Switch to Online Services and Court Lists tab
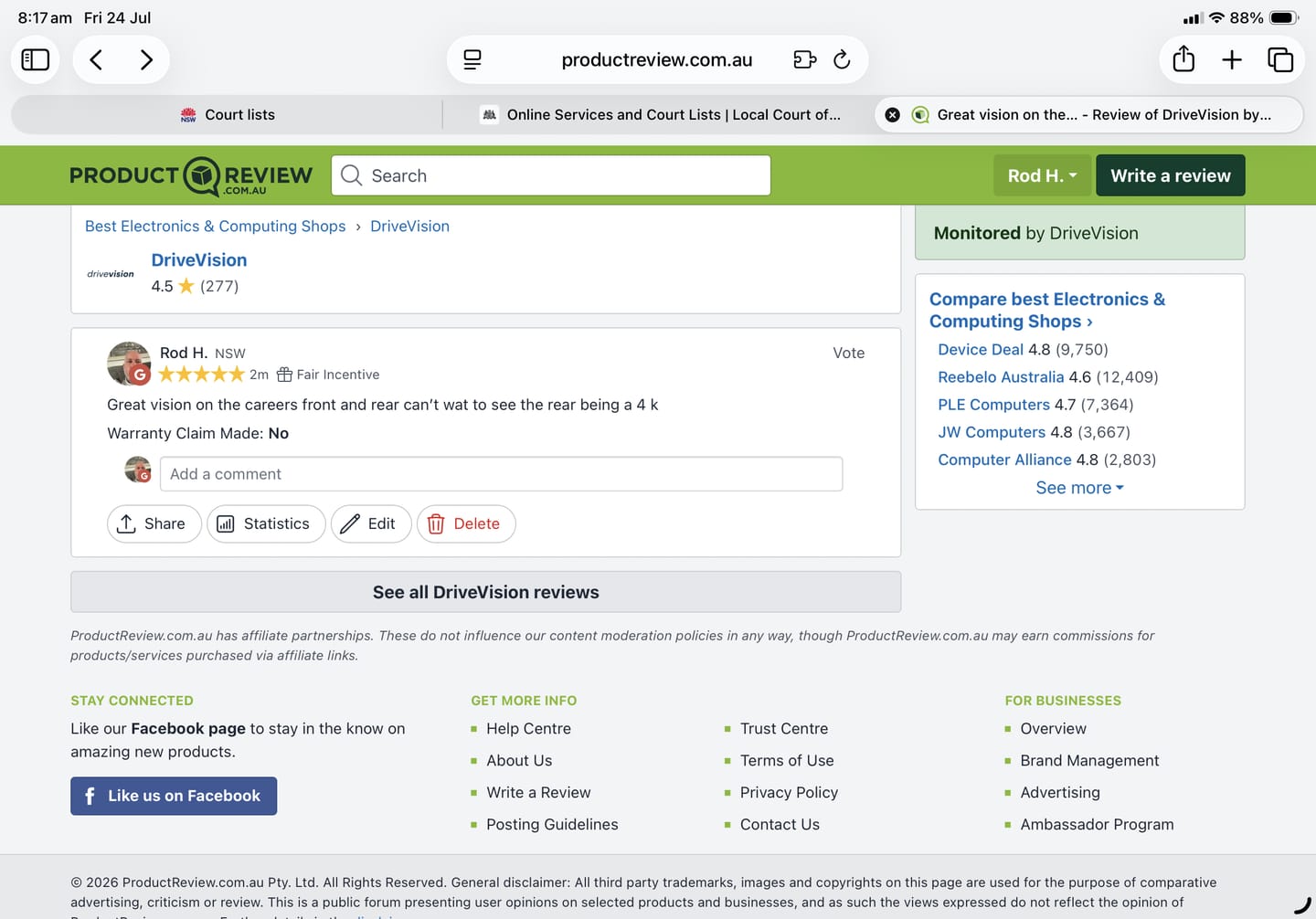The width and height of the screenshot is (1316, 919). tap(660, 115)
